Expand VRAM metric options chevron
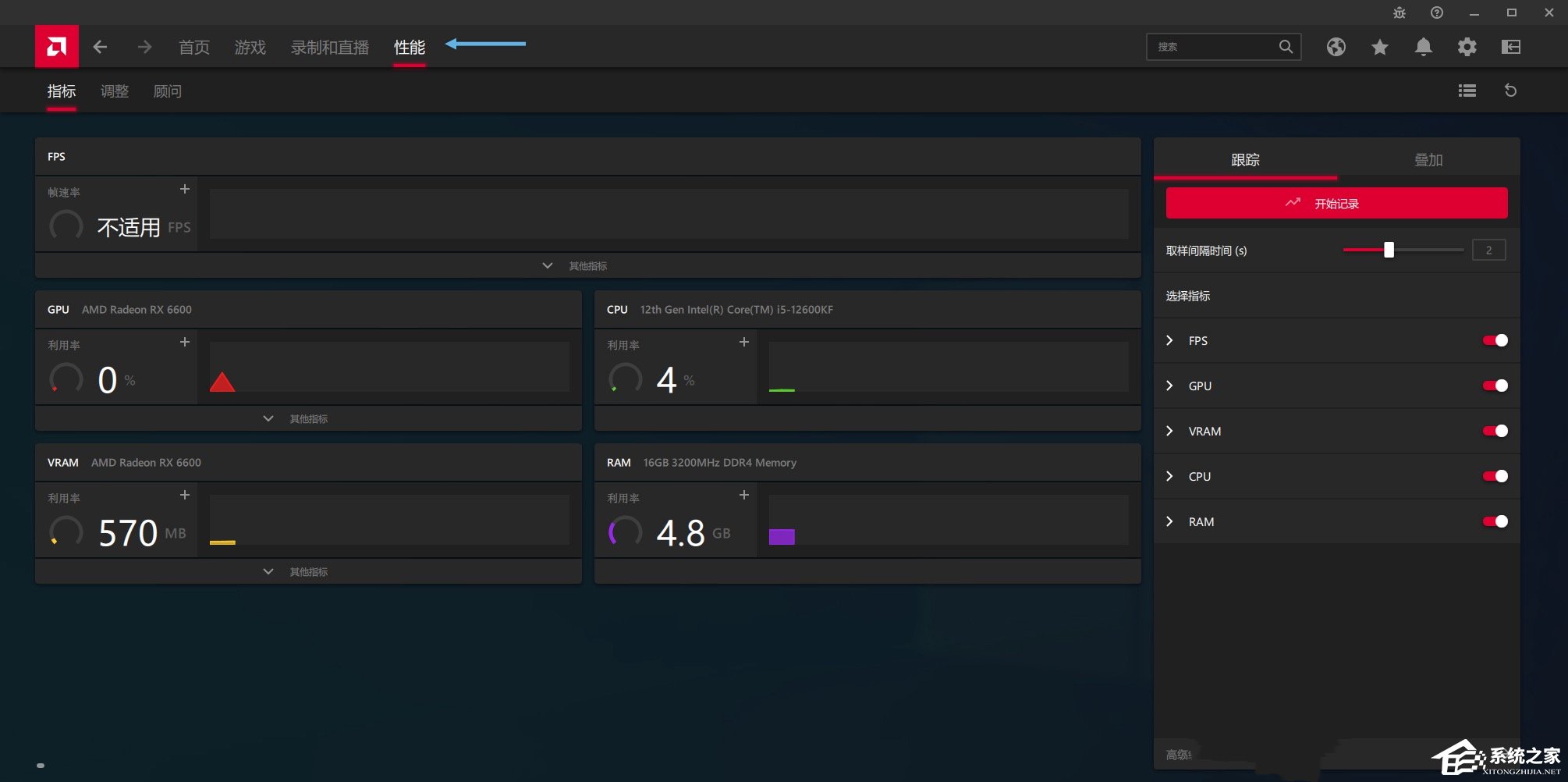1568x782 pixels. tap(1169, 431)
